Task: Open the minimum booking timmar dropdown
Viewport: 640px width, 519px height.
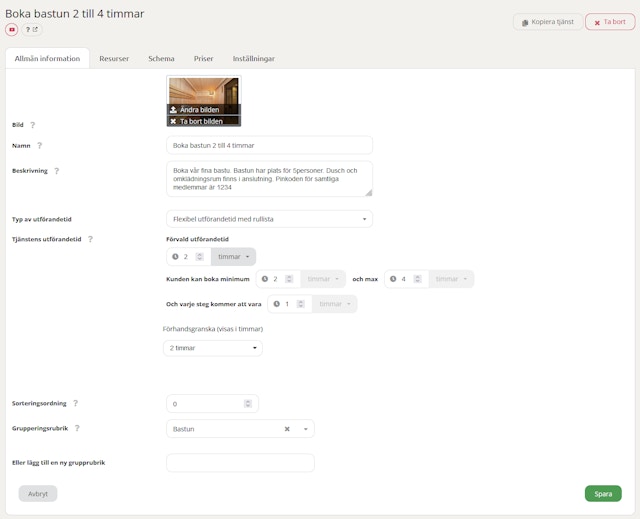Action: pos(323,279)
